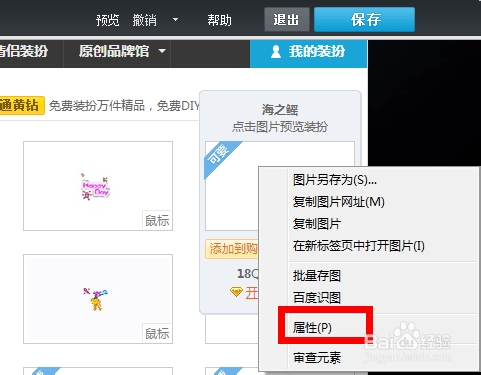481x375 pixels.
Task: Click the 退出 exit button
Action: click(x=287, y=20)
